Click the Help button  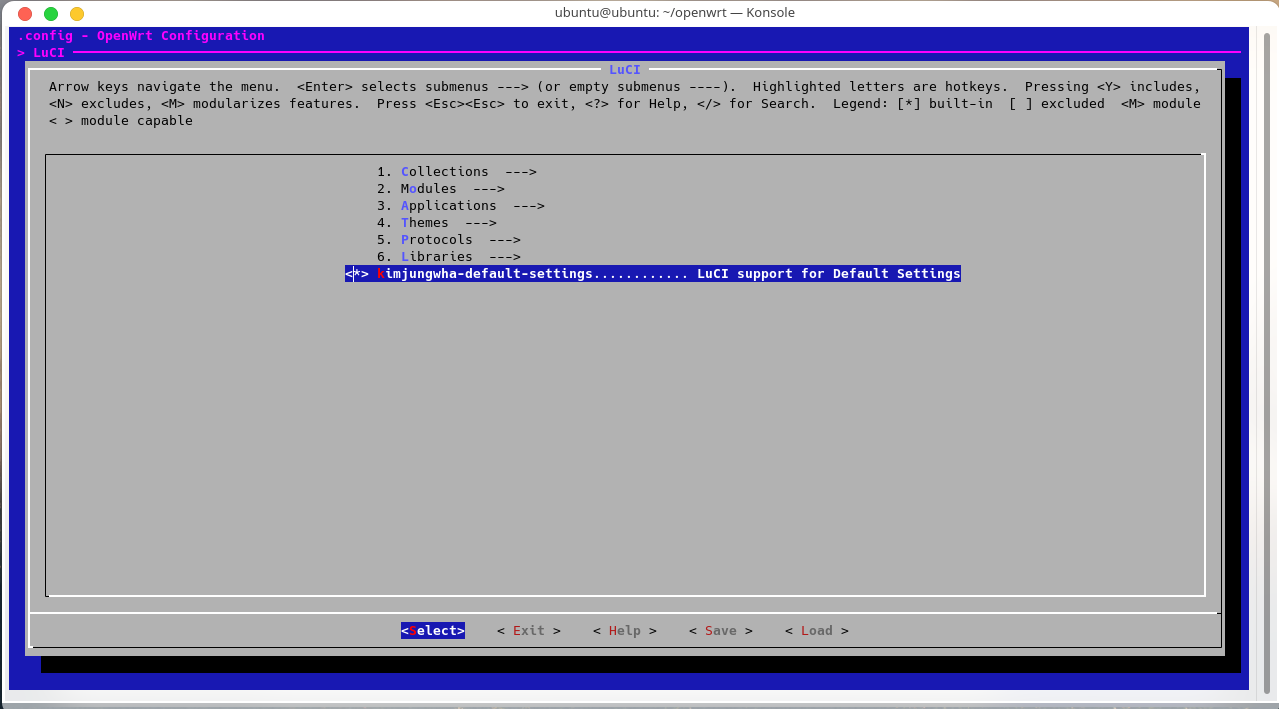click(625, 631)
